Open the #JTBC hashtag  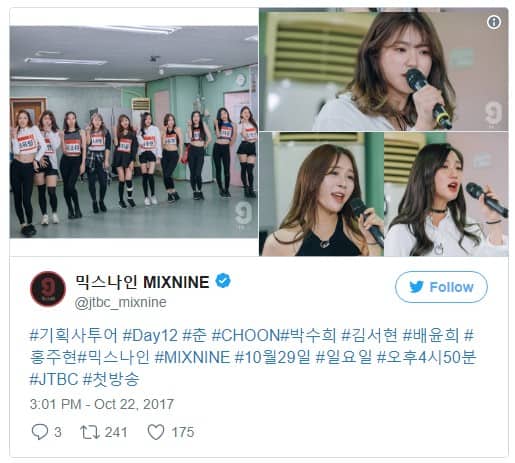coord(54,379)
